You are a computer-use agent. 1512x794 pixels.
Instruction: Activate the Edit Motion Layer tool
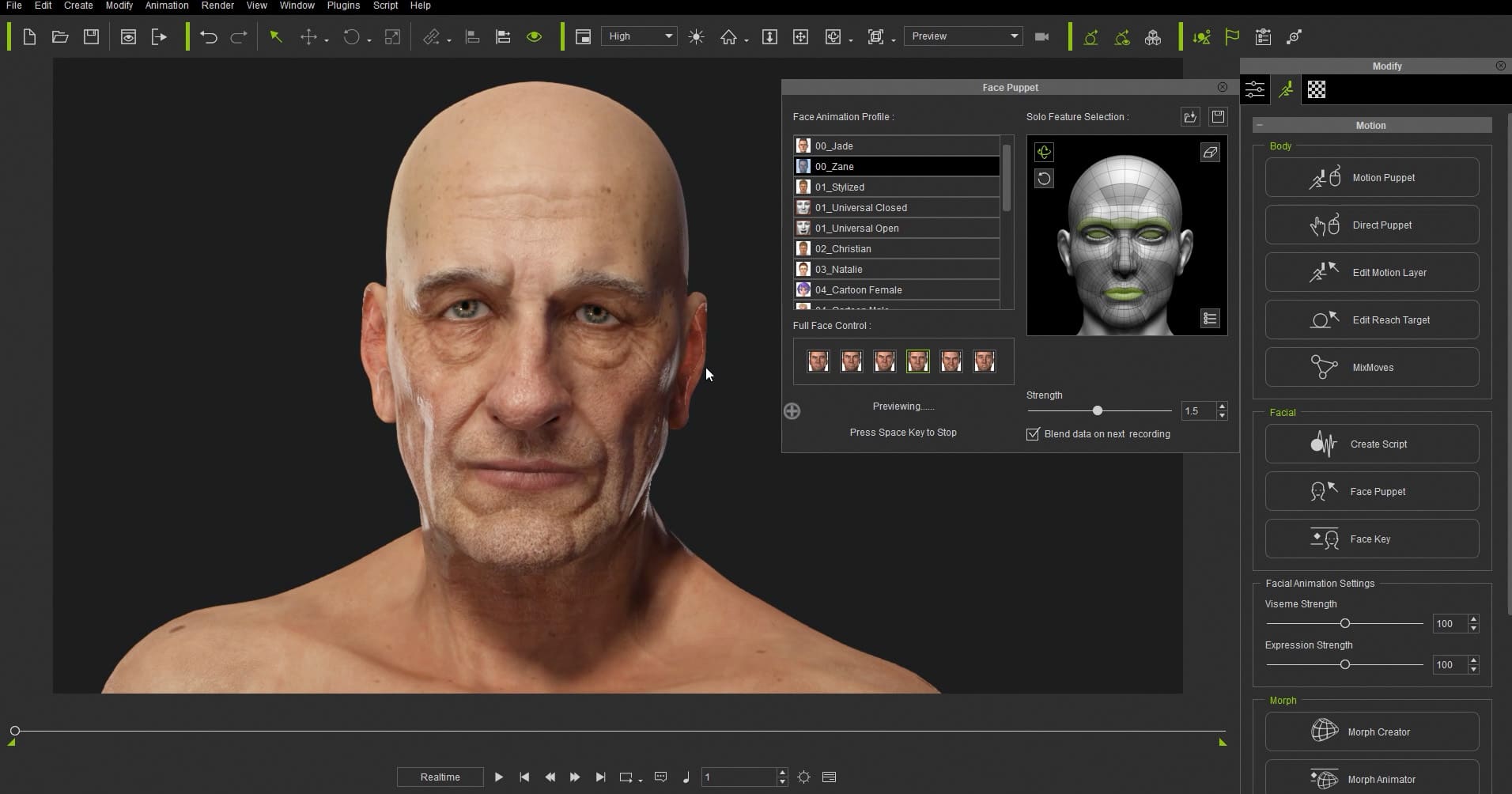click(x=1370, y=272)
